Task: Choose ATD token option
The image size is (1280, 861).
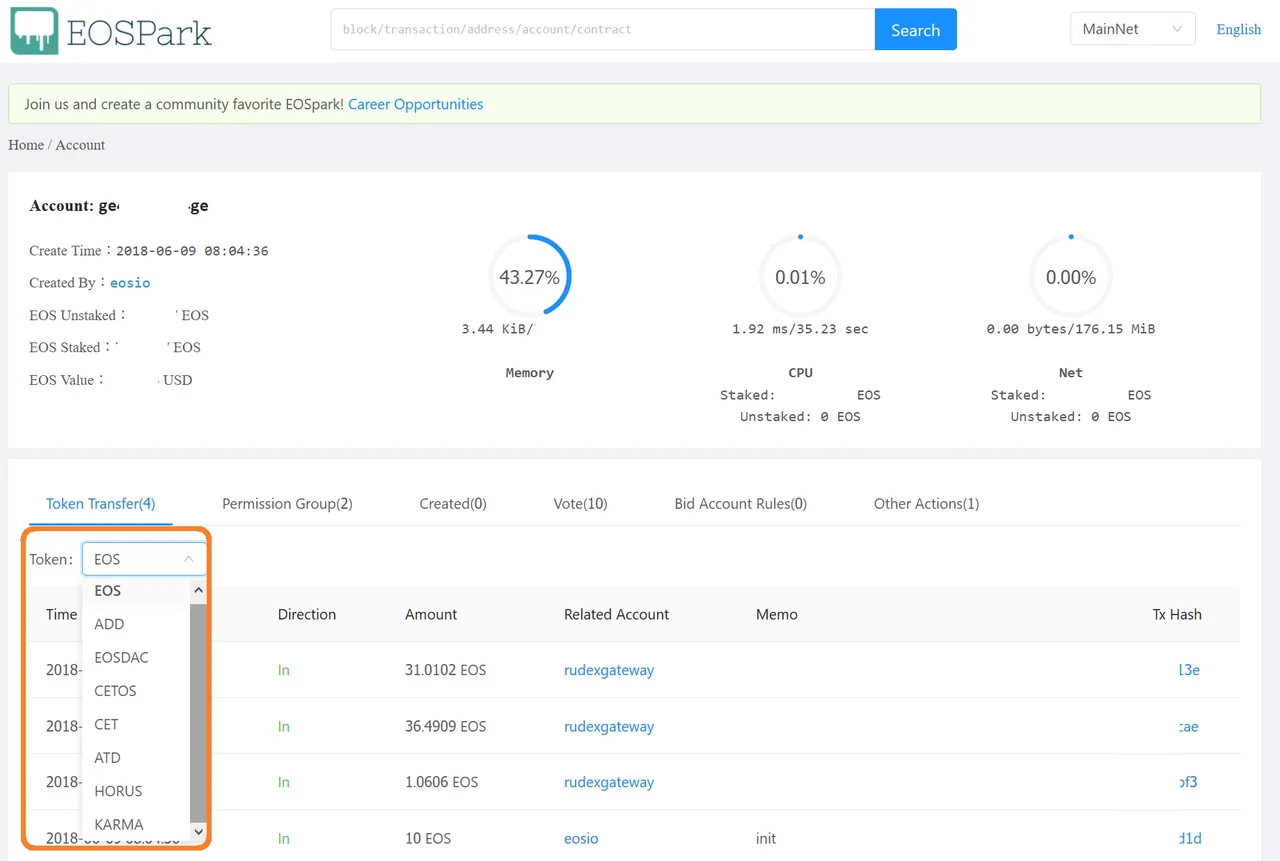Action: point(136,758)
